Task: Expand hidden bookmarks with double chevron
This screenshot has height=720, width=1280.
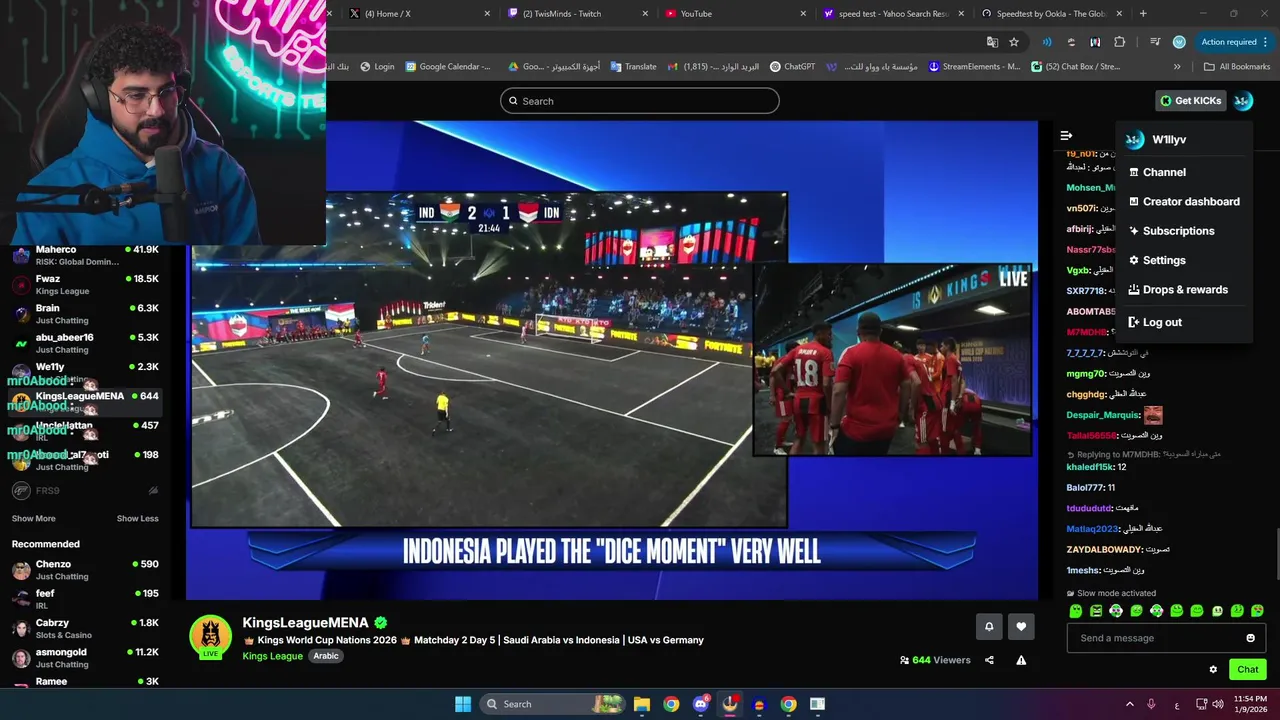Action: (1177, 67)
